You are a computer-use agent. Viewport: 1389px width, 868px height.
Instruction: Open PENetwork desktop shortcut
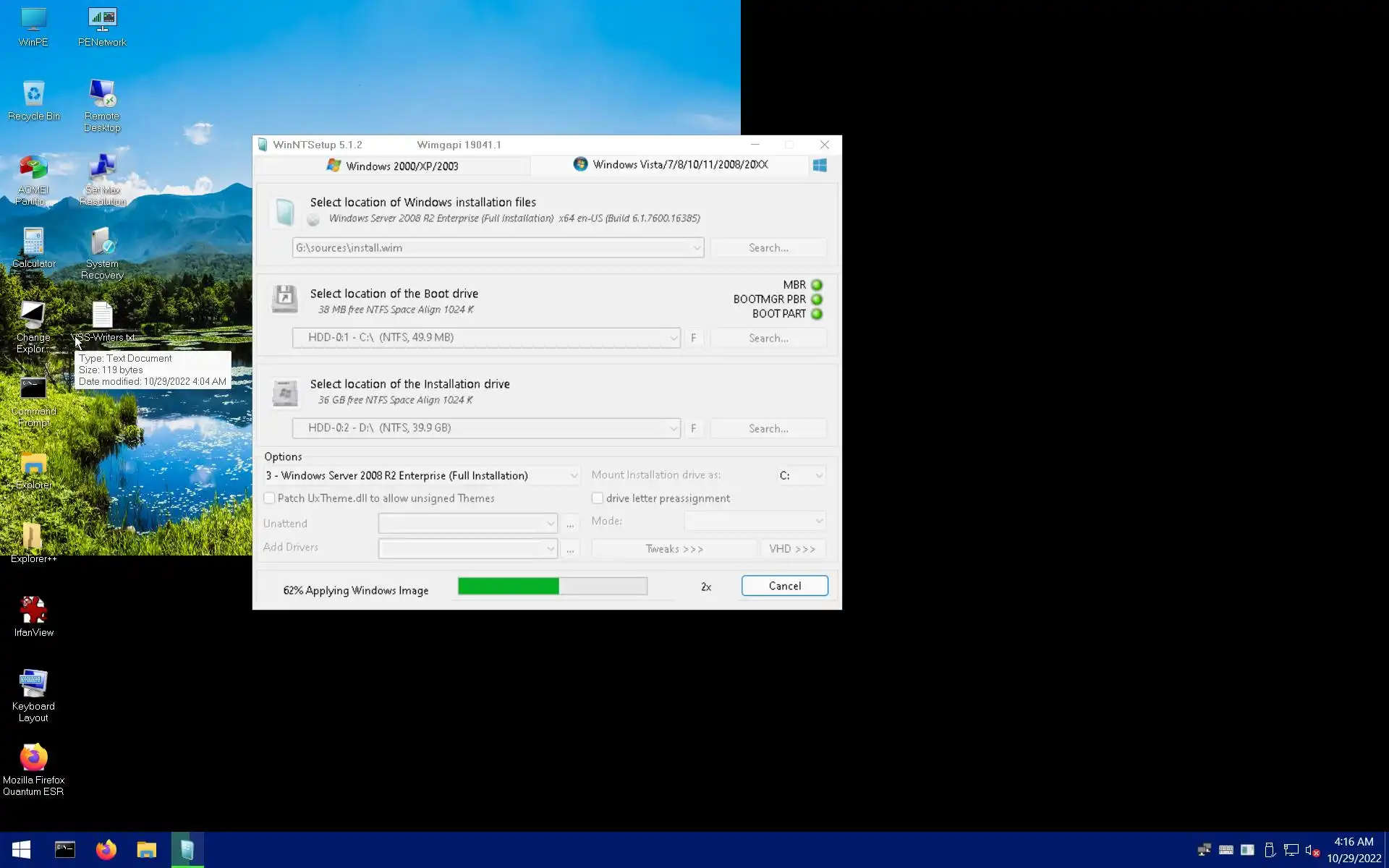102,20
